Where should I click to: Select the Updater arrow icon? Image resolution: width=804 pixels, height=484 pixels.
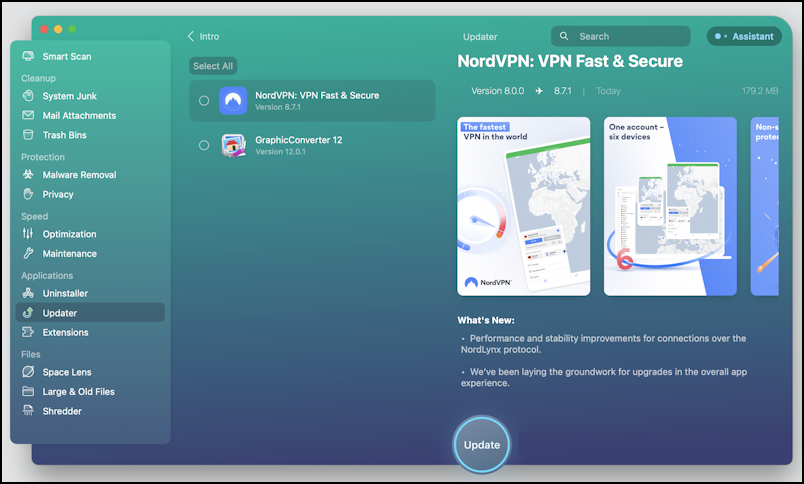click(x=28, y=312)
